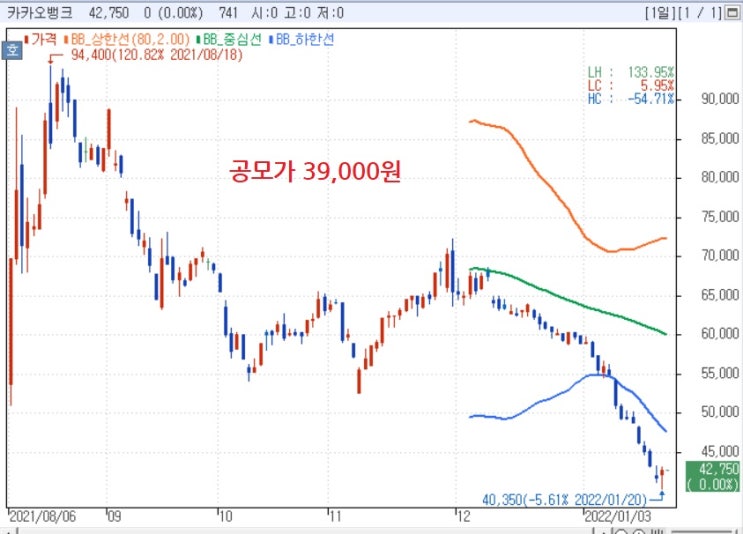This screenshot has width=743, height=534.
Task: Click the 2021/08/06 date axis label
Action: point(43,516)
